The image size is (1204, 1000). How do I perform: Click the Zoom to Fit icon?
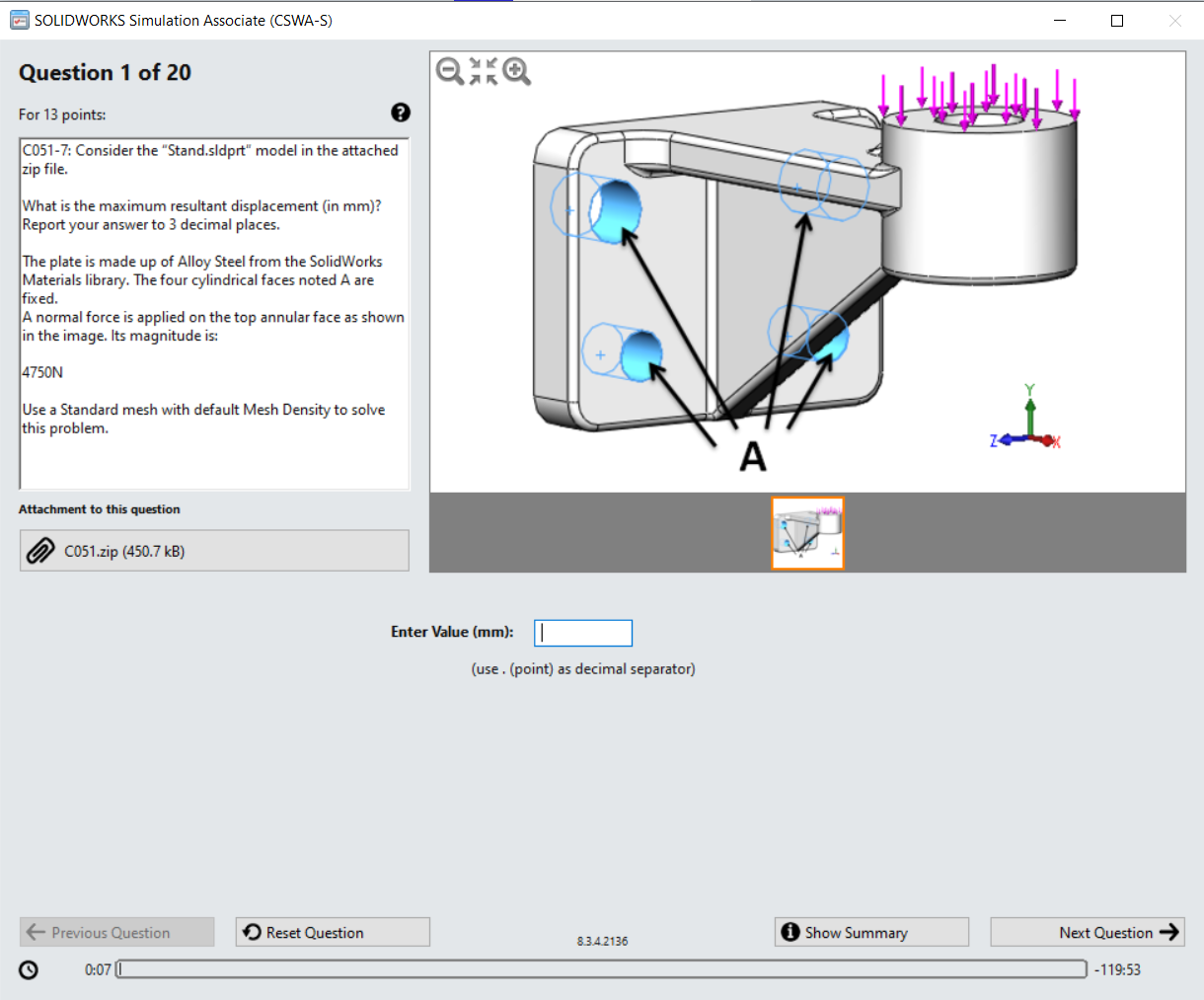coord(483,71)
